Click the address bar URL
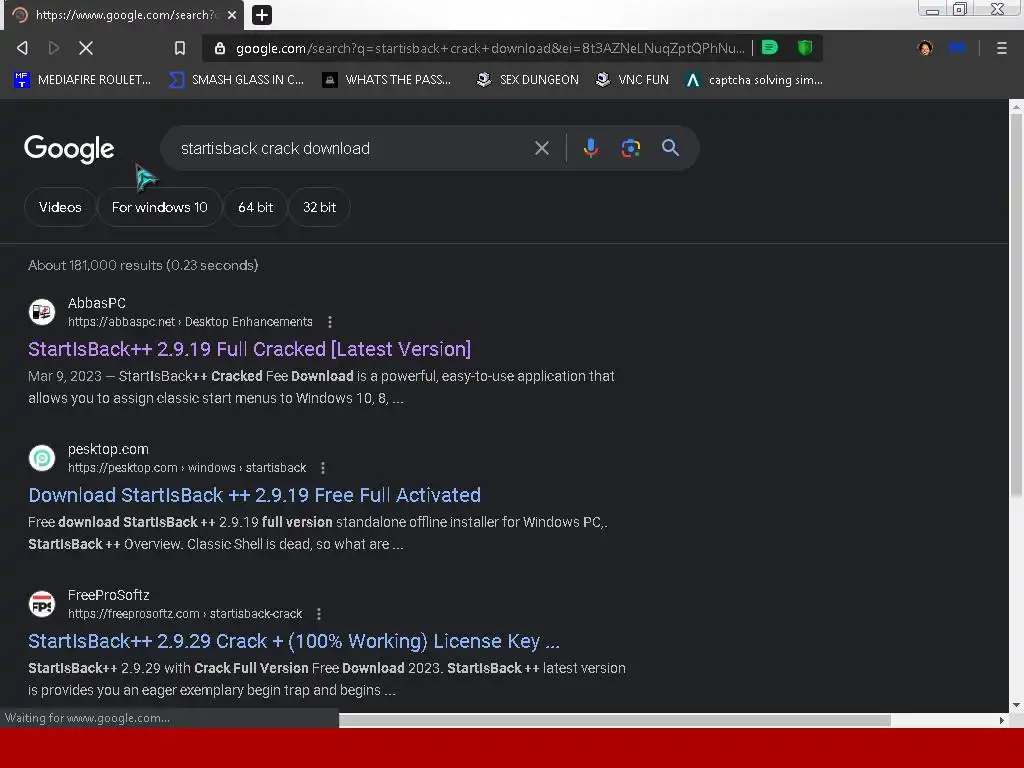This screenshot has width=1024, height=768. [490, 48]
